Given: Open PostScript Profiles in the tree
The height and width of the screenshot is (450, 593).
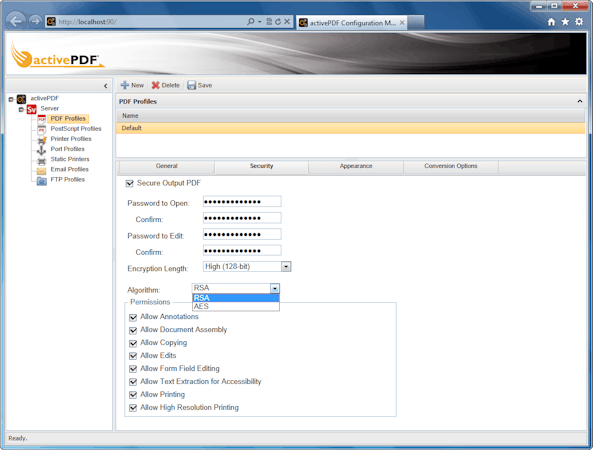Looking at the screenshot, I should click(76, 129).
